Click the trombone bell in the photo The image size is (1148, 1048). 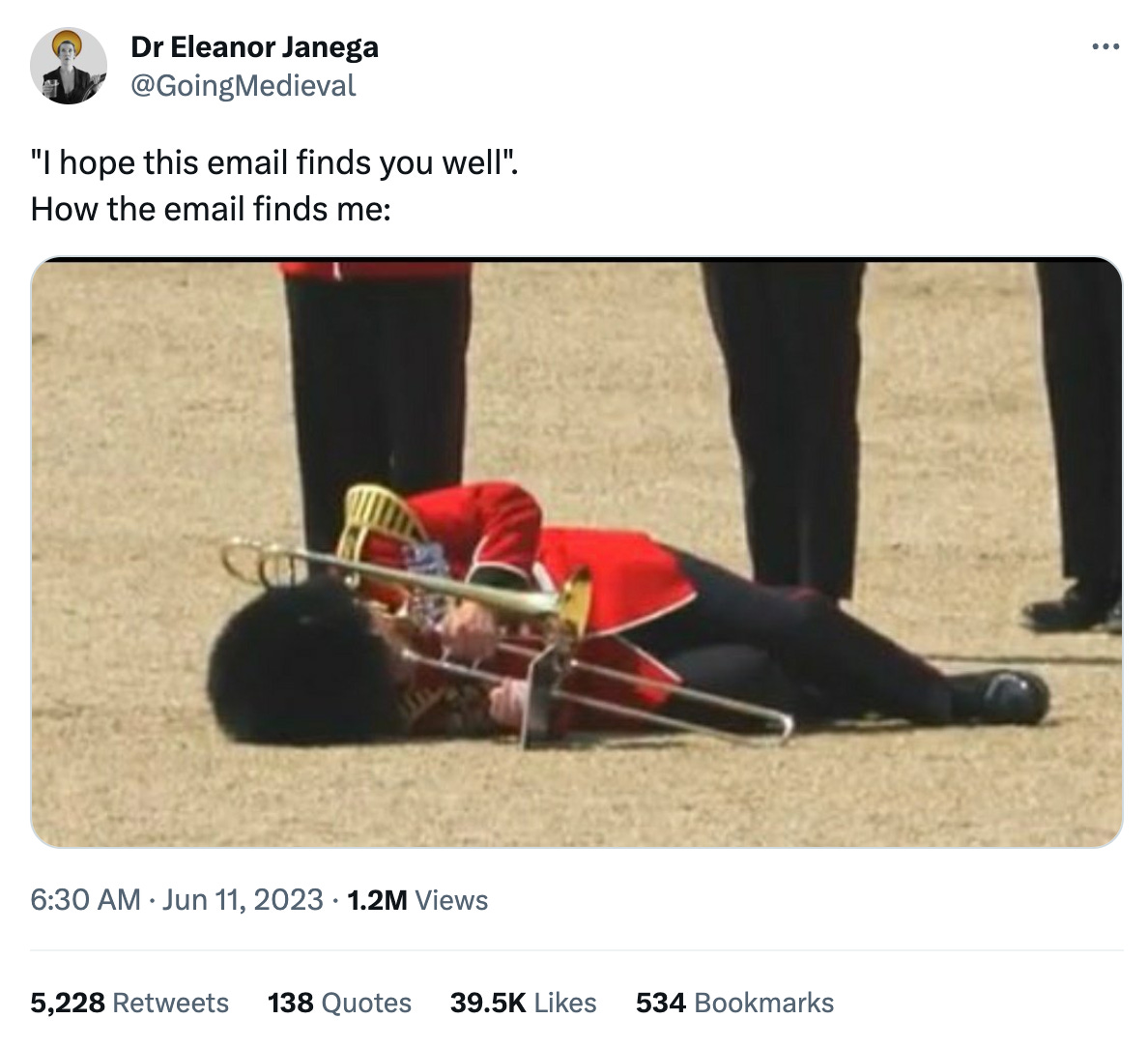pos(574,602)
